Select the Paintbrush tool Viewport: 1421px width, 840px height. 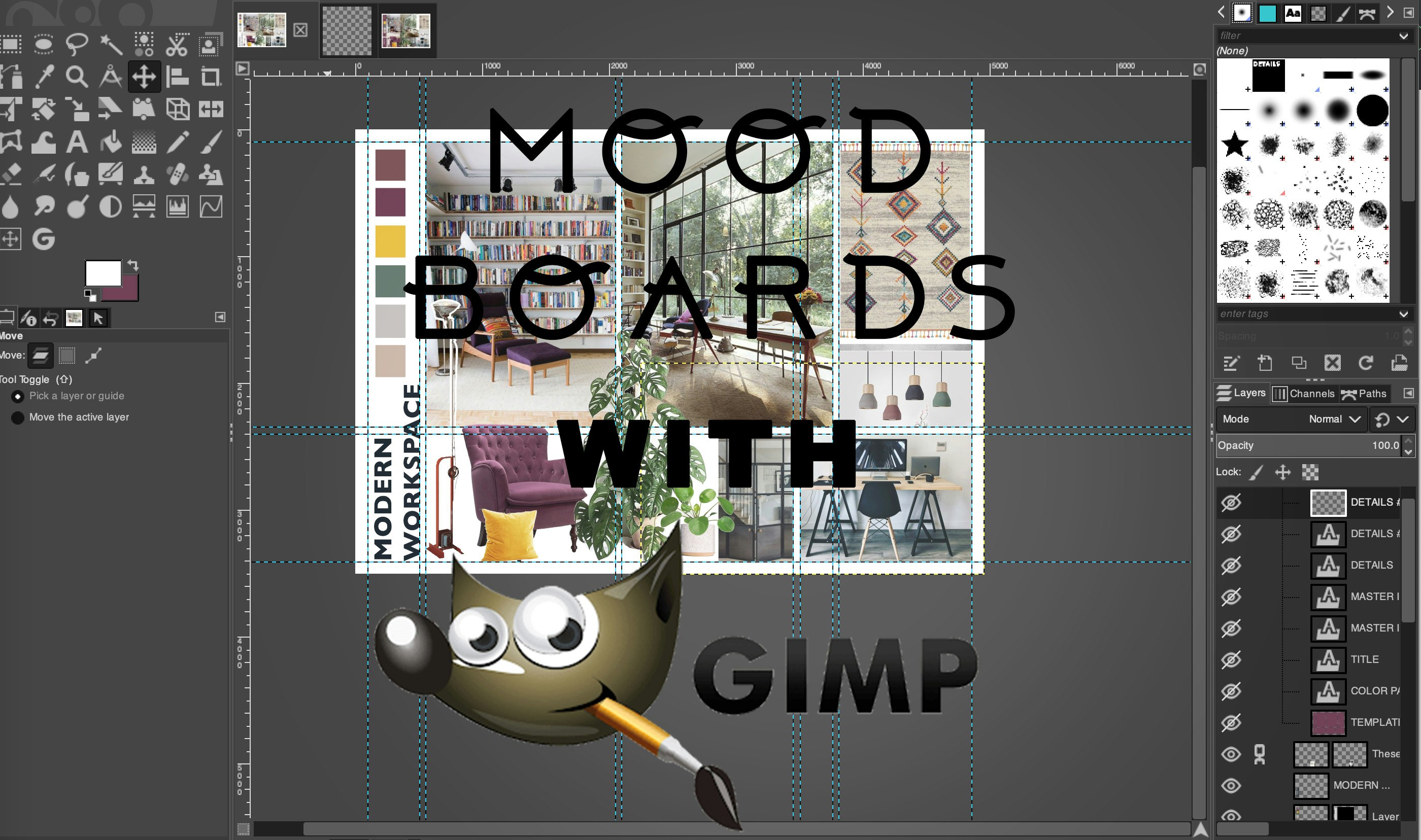[x=211, y=142]
